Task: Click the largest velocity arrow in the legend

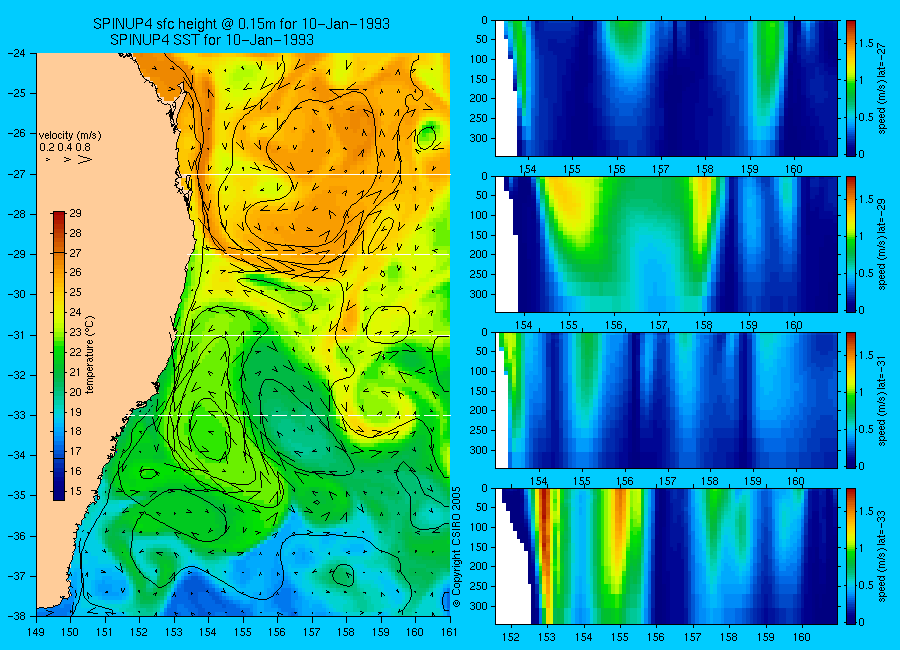Action: (x=85, y=160)
